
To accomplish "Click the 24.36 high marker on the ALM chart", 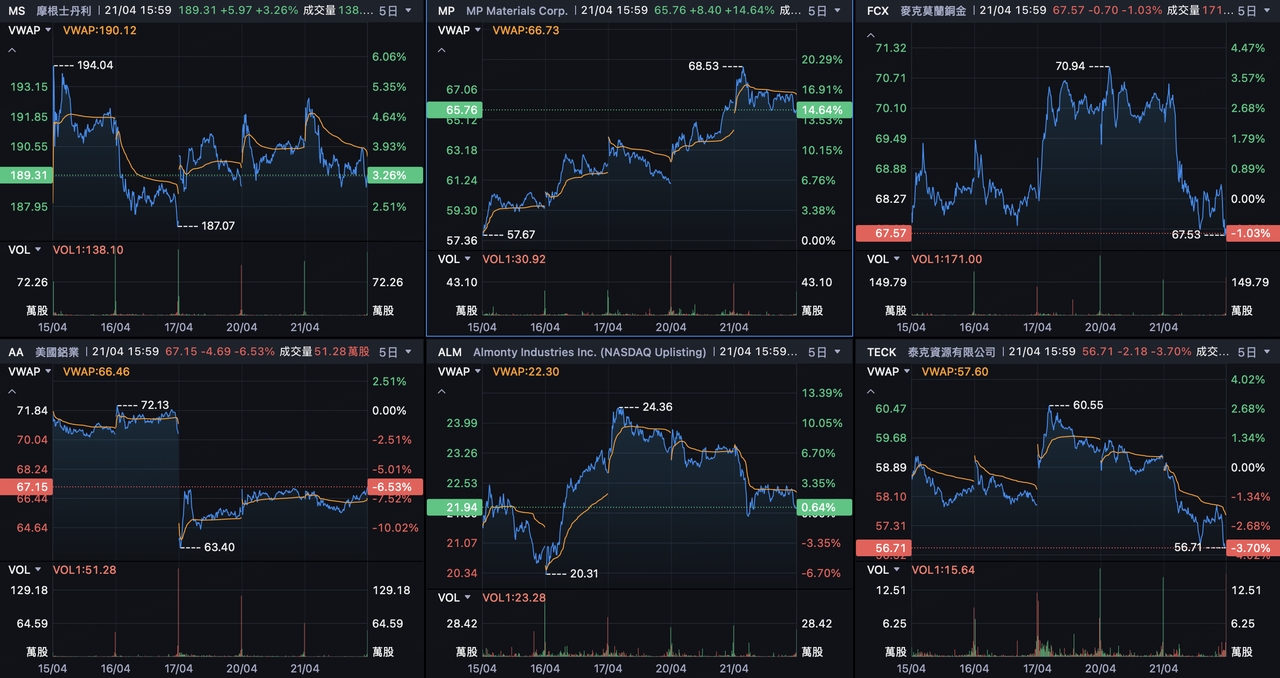I will click(657, 407).
